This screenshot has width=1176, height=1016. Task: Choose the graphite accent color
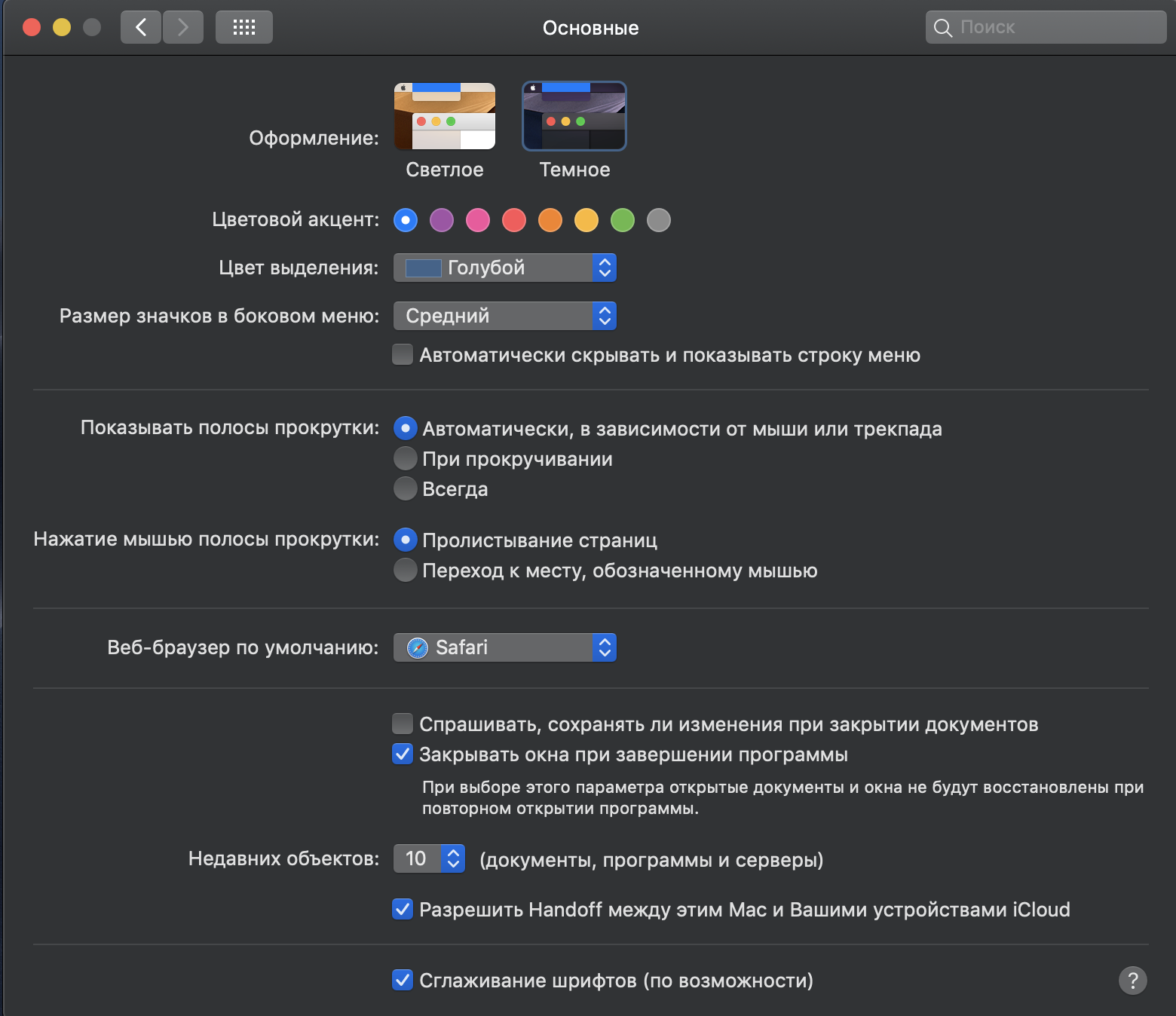click(x=659, y=220)
